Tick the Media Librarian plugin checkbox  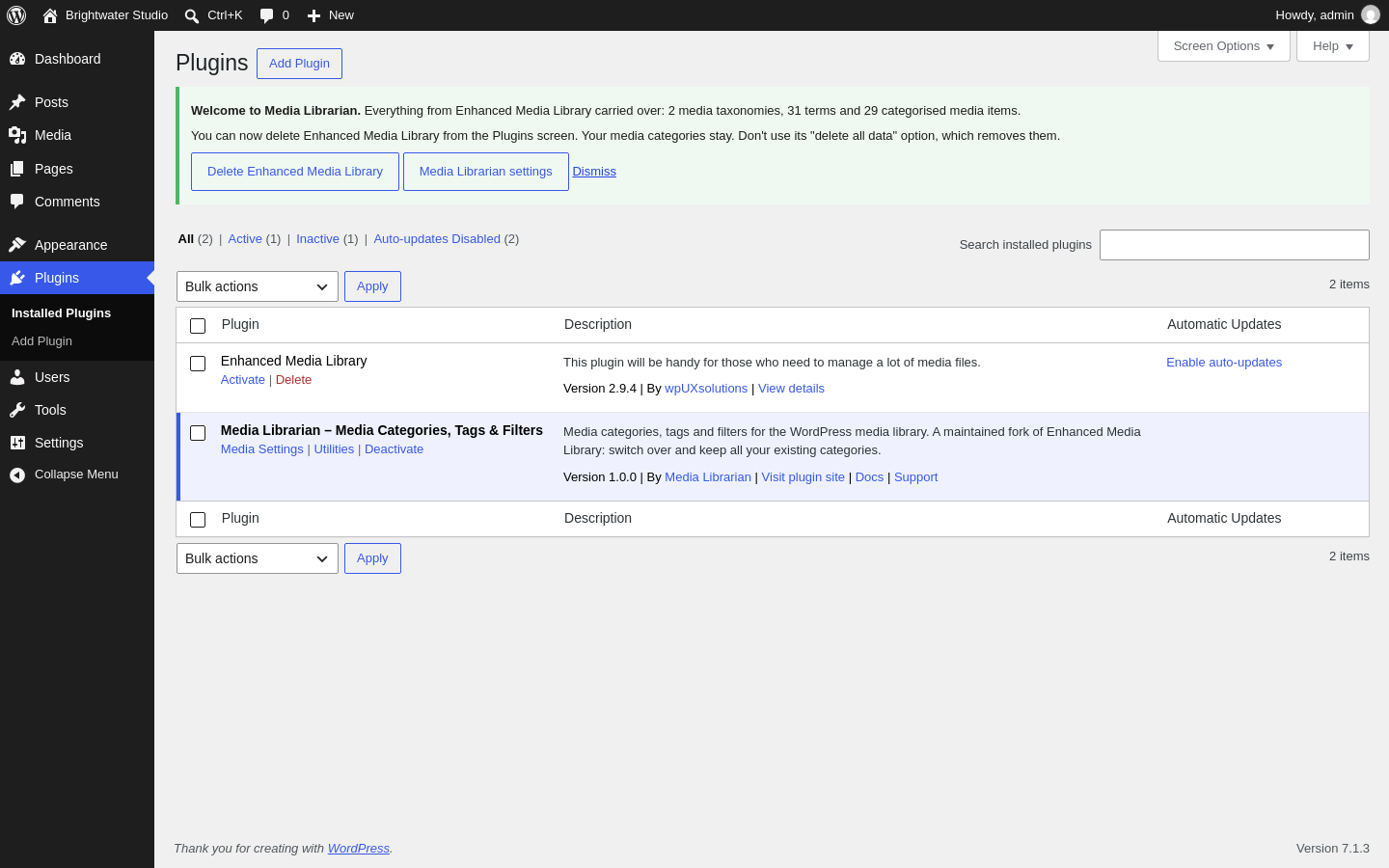pyautogui.click(x=198, y=433)
